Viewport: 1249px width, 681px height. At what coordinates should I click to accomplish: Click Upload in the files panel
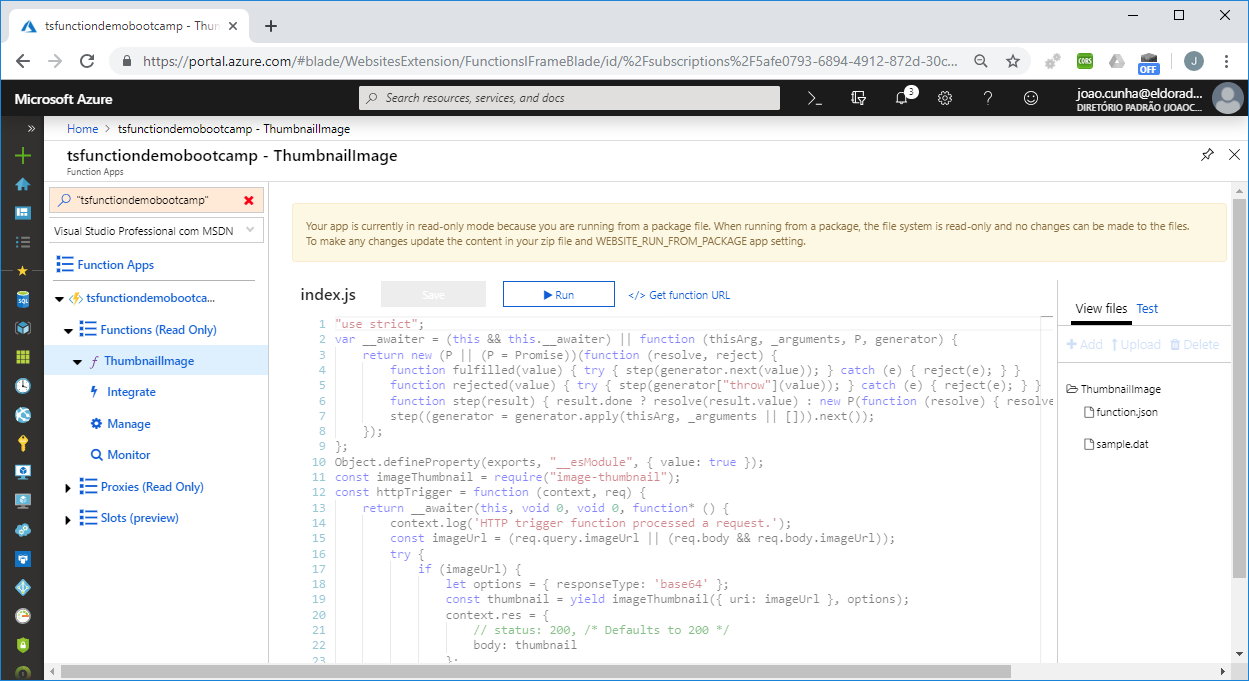pos(1135,344)
